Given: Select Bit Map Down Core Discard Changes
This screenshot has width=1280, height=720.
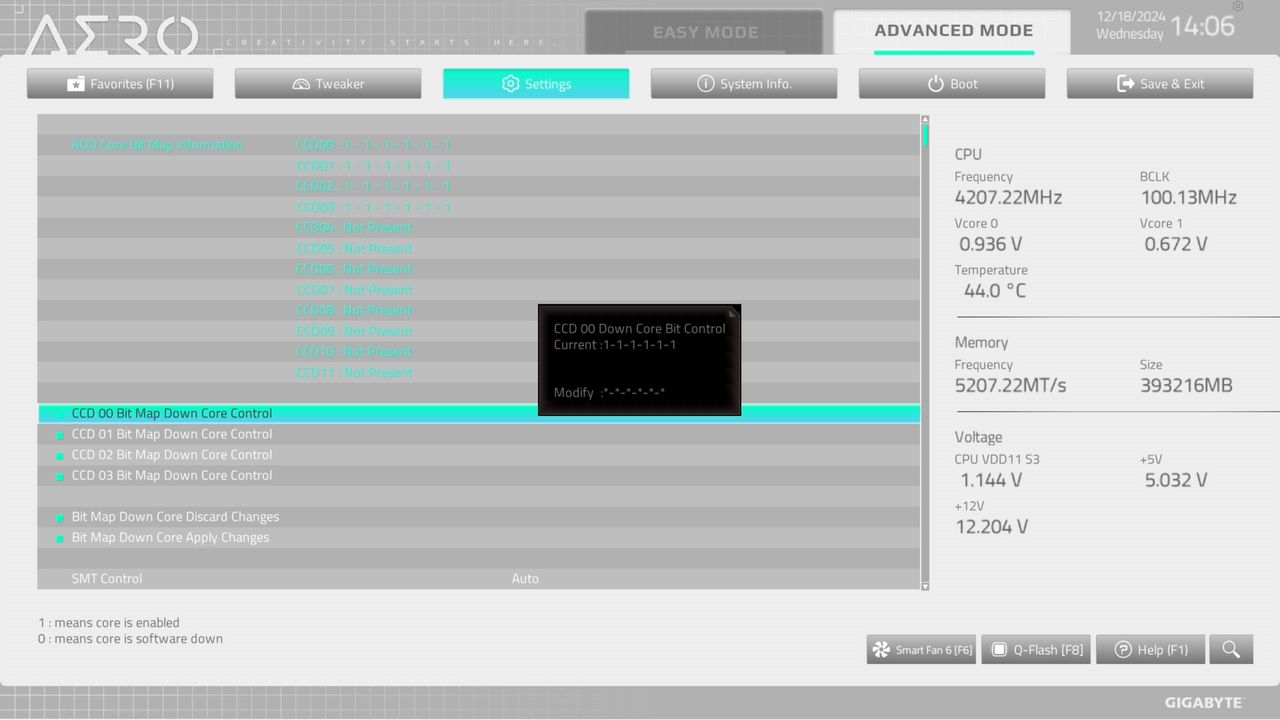Looking at the screenshot, I should point(479,517).
